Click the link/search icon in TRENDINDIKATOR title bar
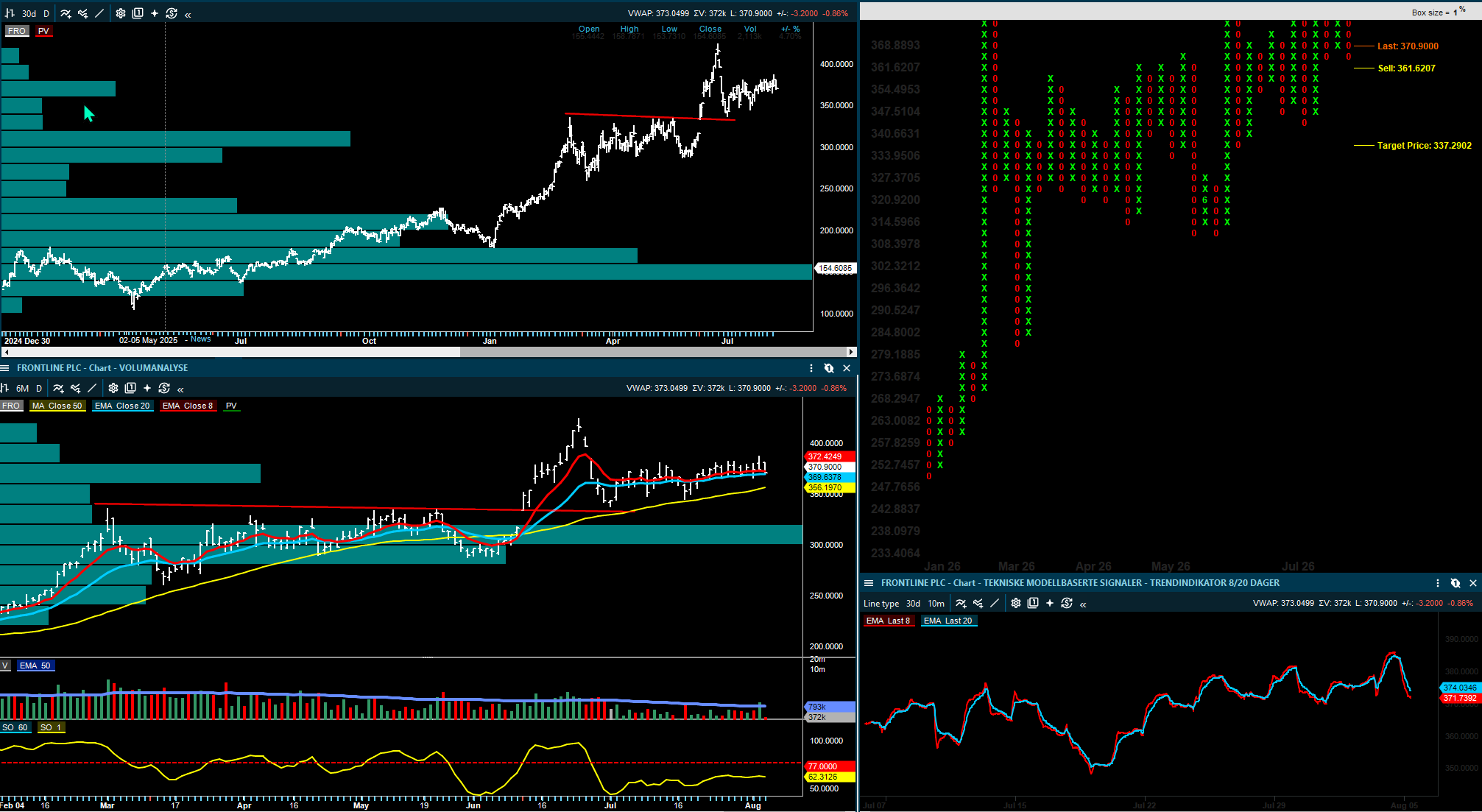This screenshot has height=812, width=1482. [x=1455, y=583]
